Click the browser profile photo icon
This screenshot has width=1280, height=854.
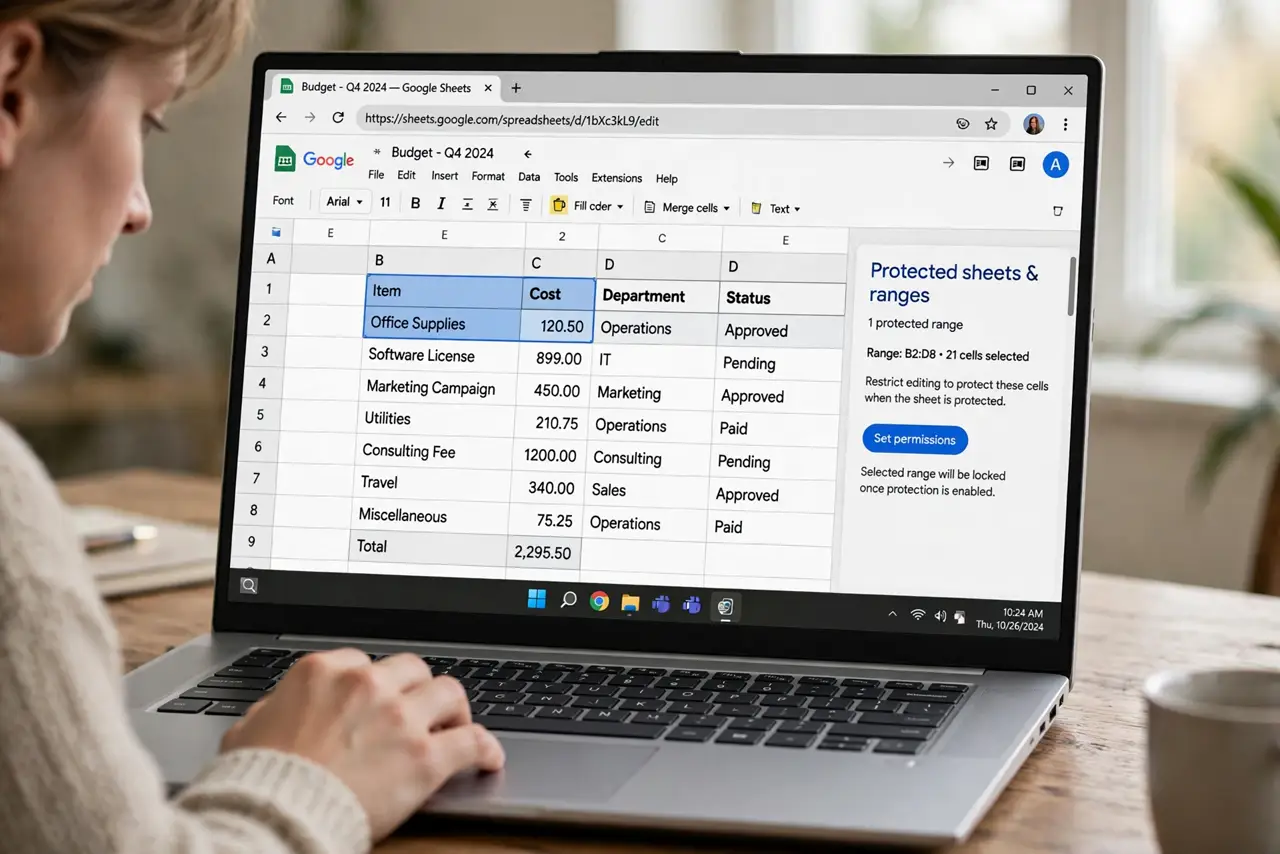(x=1033, y=124)
